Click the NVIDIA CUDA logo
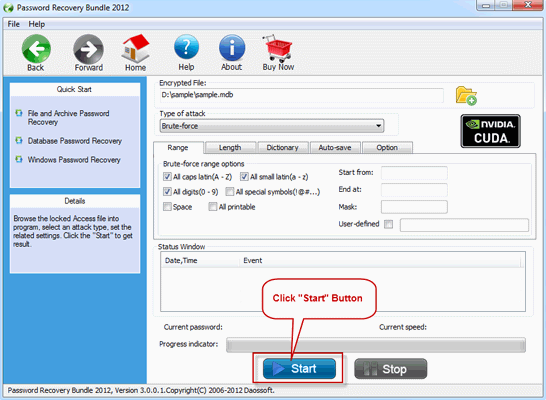The height and width of the screenshot is (400, 546). pyautogui.click(x=490, y=131)
